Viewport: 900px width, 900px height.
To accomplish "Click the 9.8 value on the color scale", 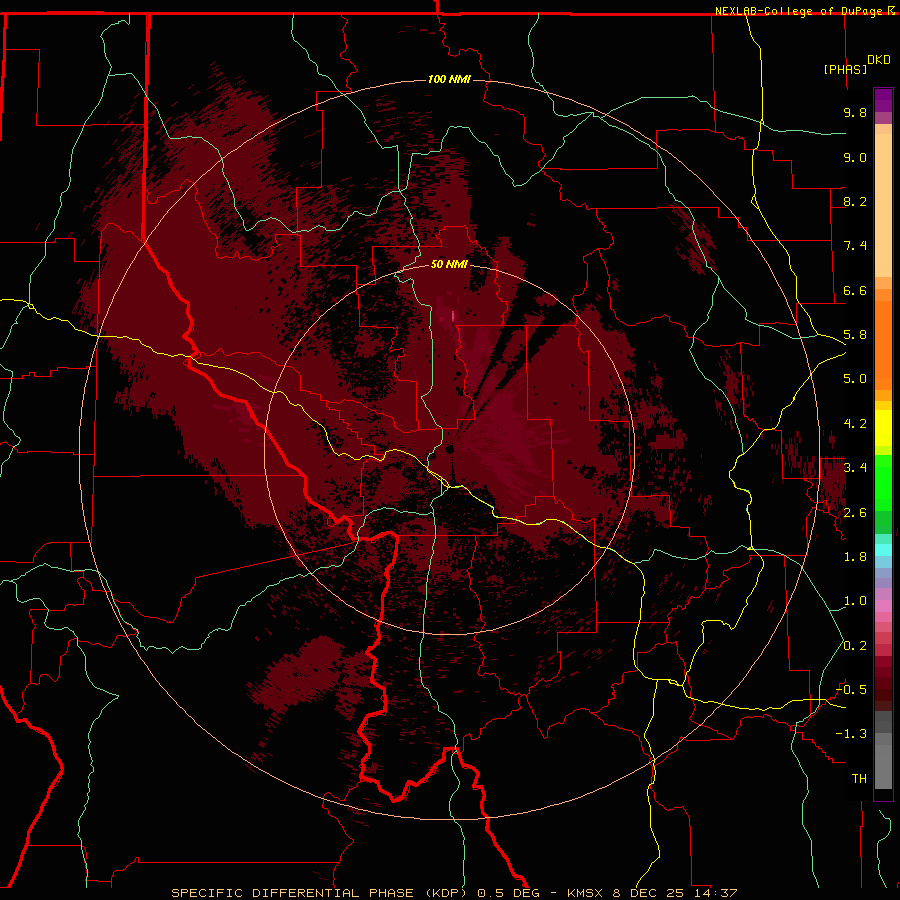I will pyautogui.click(x=855, y=112).
